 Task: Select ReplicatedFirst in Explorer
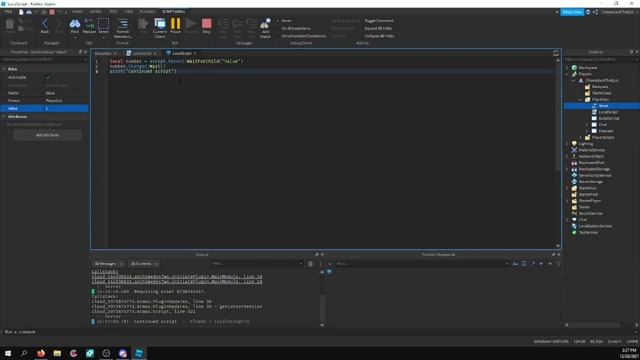[591, 163]
